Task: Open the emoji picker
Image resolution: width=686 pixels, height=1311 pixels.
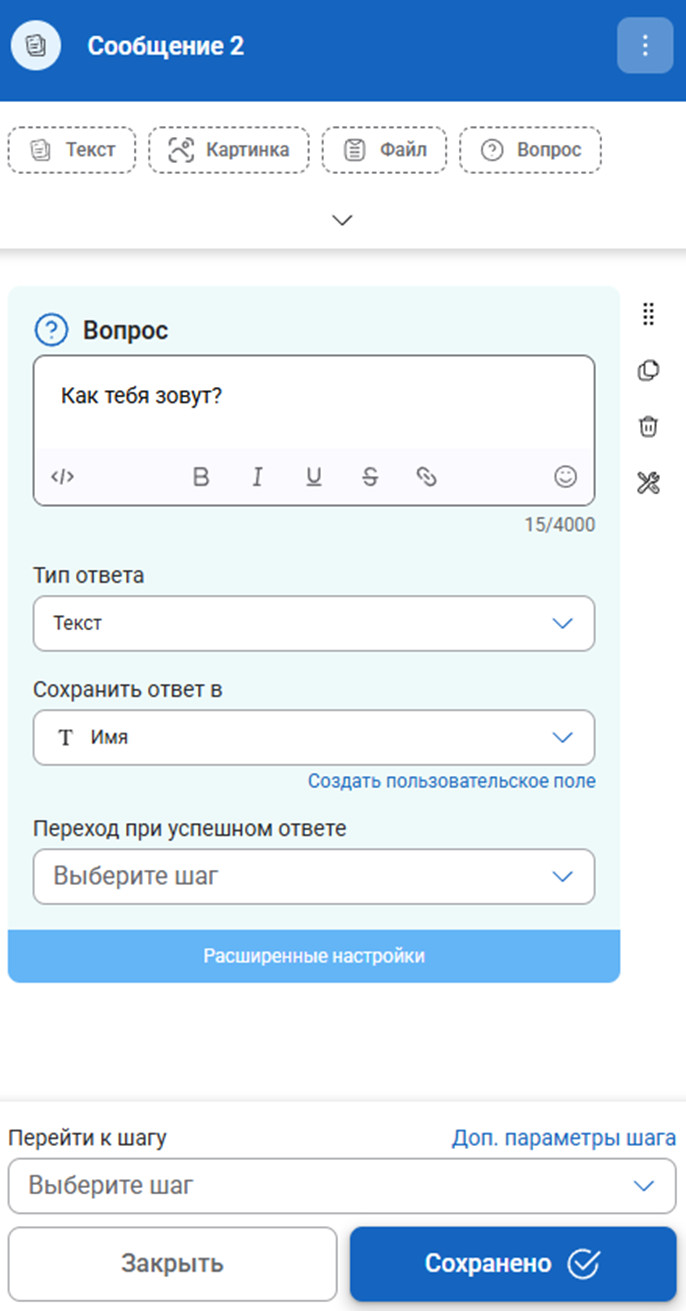Action: [x=566, y=477]
